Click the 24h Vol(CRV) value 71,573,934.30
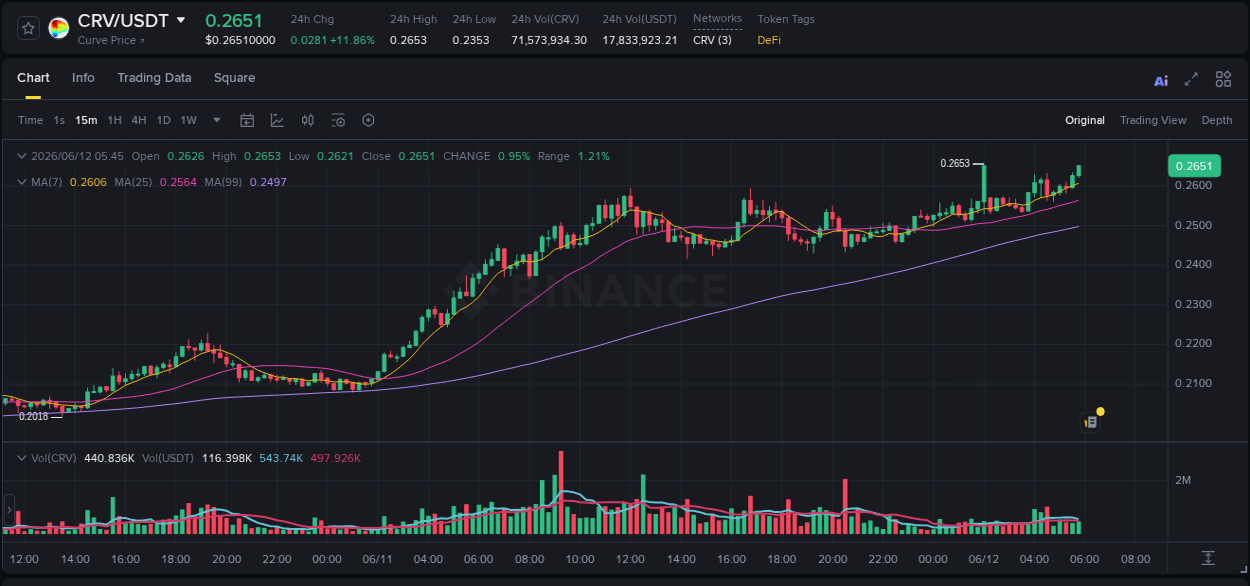 click(x=549, y=40)
